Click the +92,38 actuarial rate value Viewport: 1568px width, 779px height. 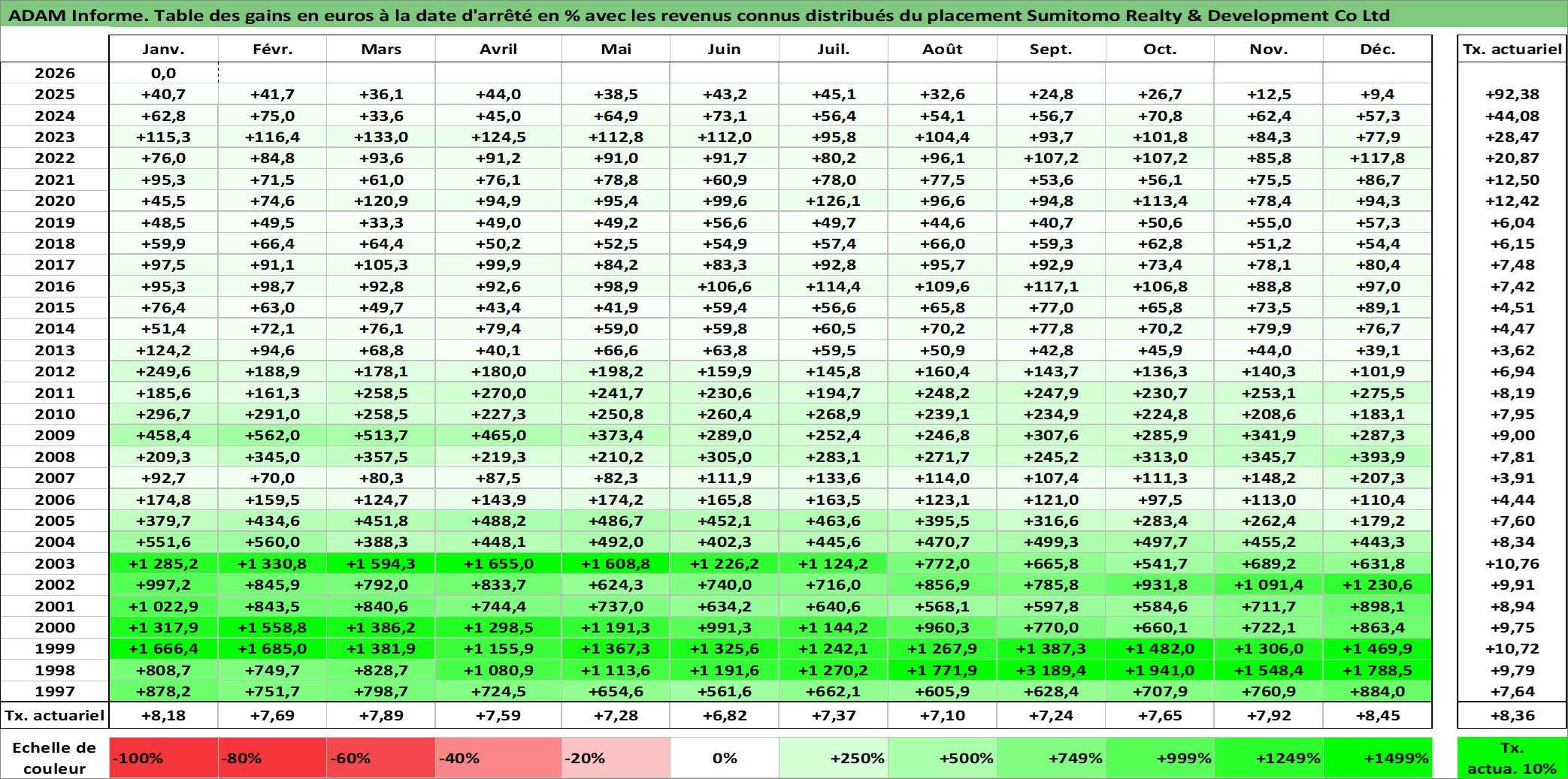tap(1512, 94)
